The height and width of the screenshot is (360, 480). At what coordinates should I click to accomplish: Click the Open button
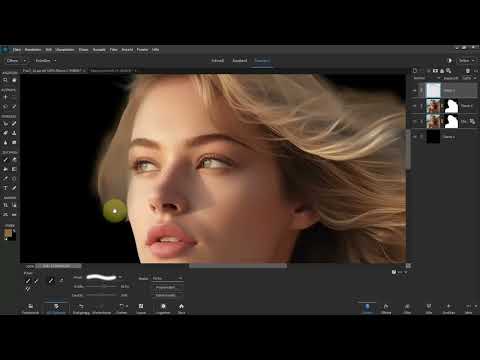pyautogui.click(x=13, y=61)
